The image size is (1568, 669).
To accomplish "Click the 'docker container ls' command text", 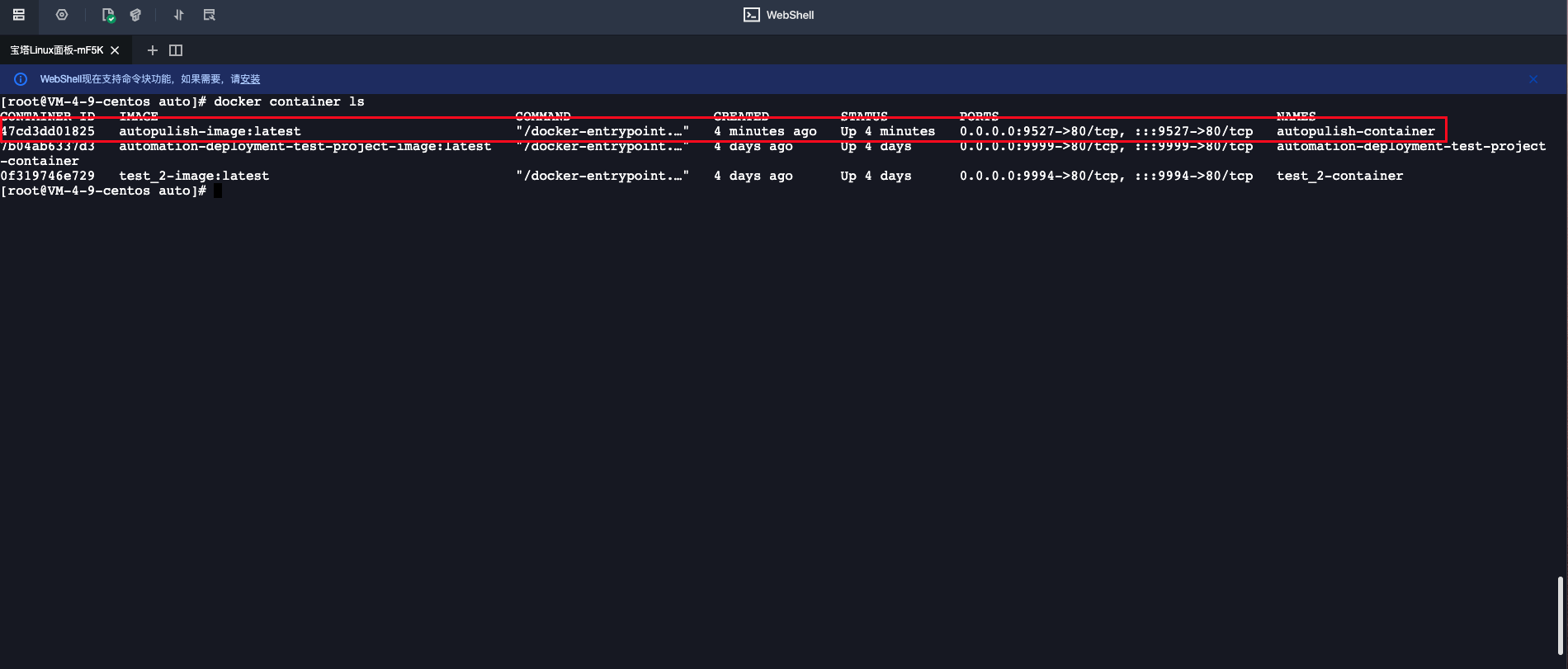I will [289, 101].
